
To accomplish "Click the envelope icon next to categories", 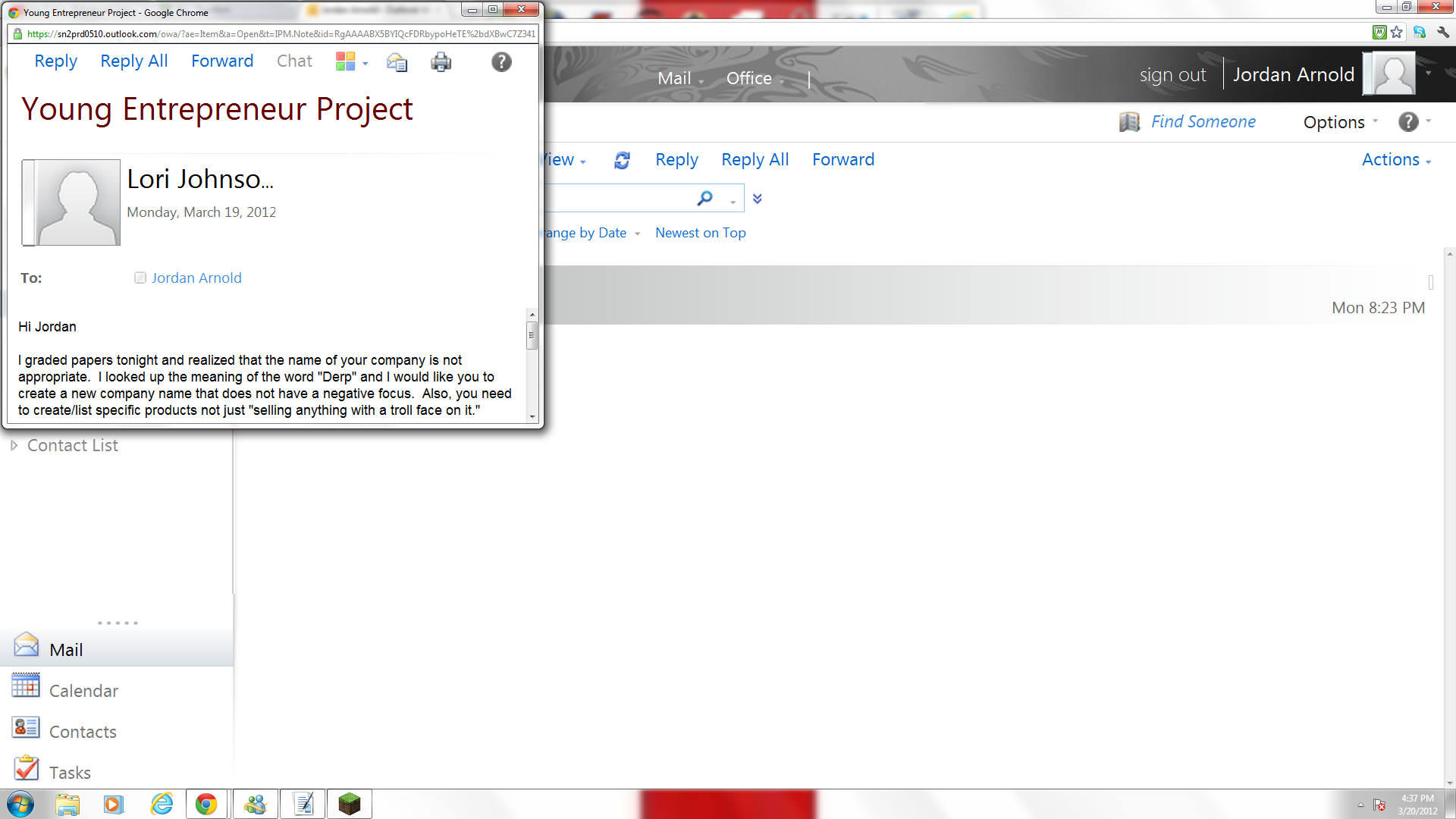I will 397,62.
